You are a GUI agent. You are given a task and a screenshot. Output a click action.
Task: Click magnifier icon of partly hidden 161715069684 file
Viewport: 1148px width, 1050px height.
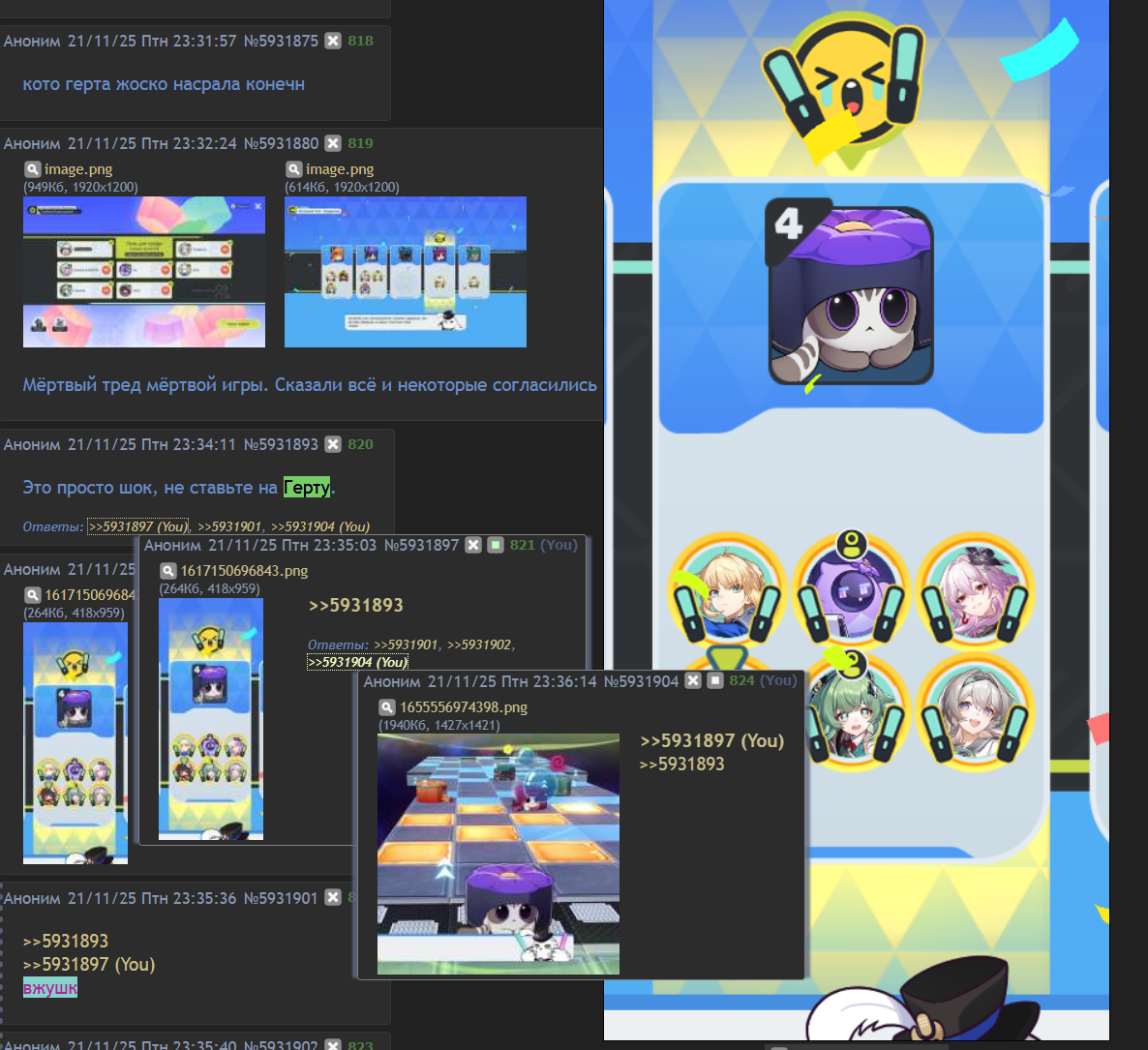coord(32,594)
